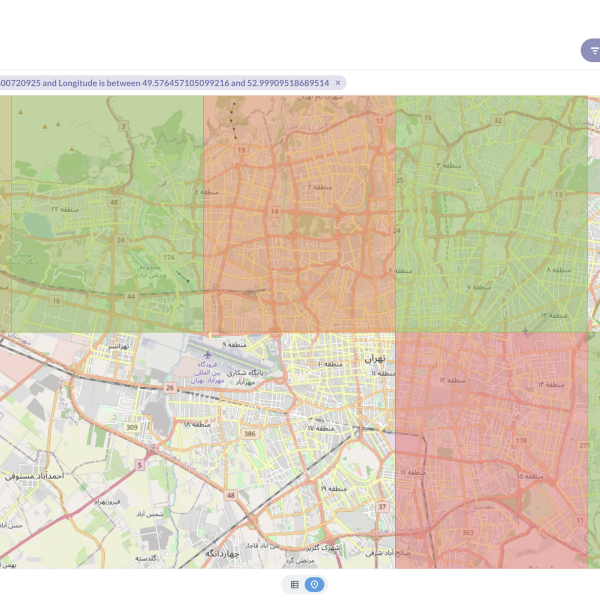Click the route 37 road shield
This screenshot has width=600, height=600.
pos(381,507)
